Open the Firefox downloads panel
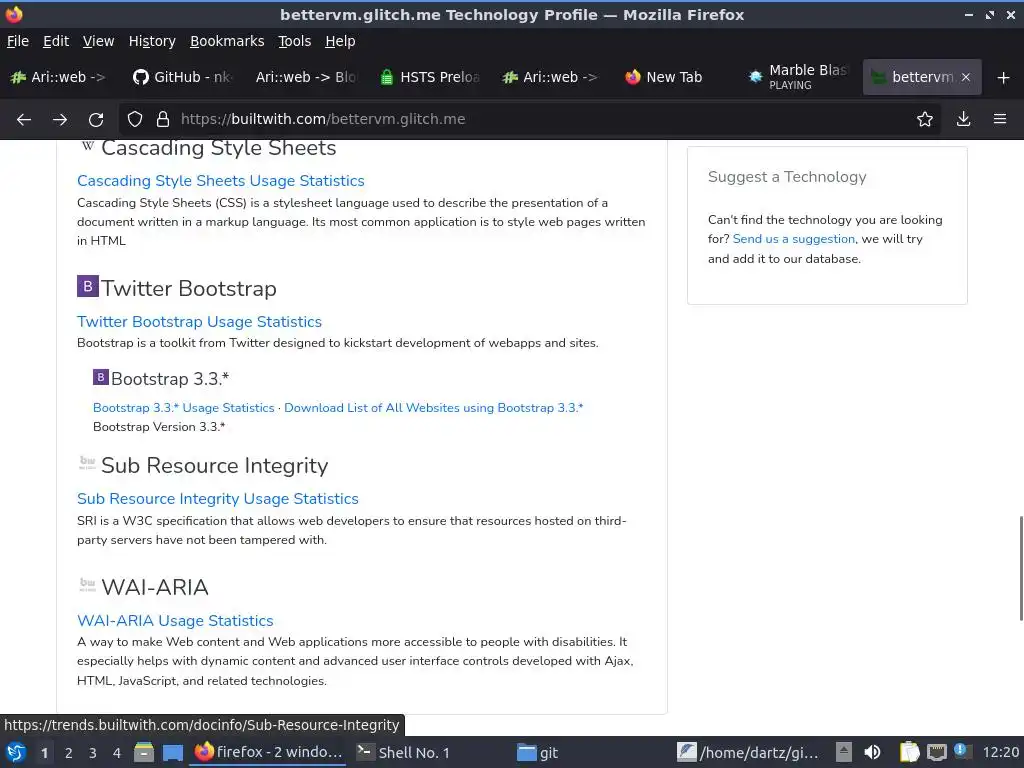This screenshot has height=768, width=1024. click(x=963, y=120)
